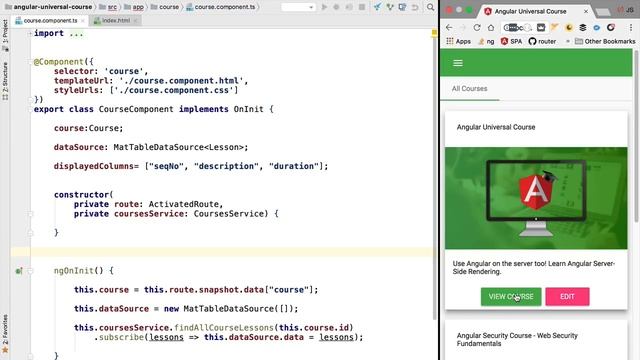Select the All Courses tab

(x=469, y=89)
